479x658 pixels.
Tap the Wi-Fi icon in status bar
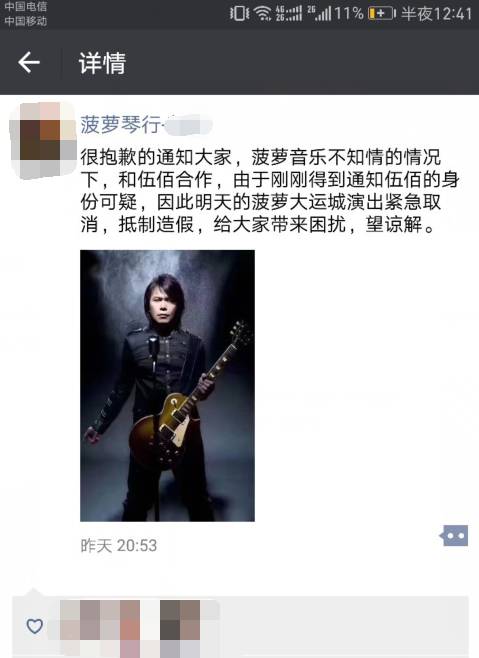(263, 13)
